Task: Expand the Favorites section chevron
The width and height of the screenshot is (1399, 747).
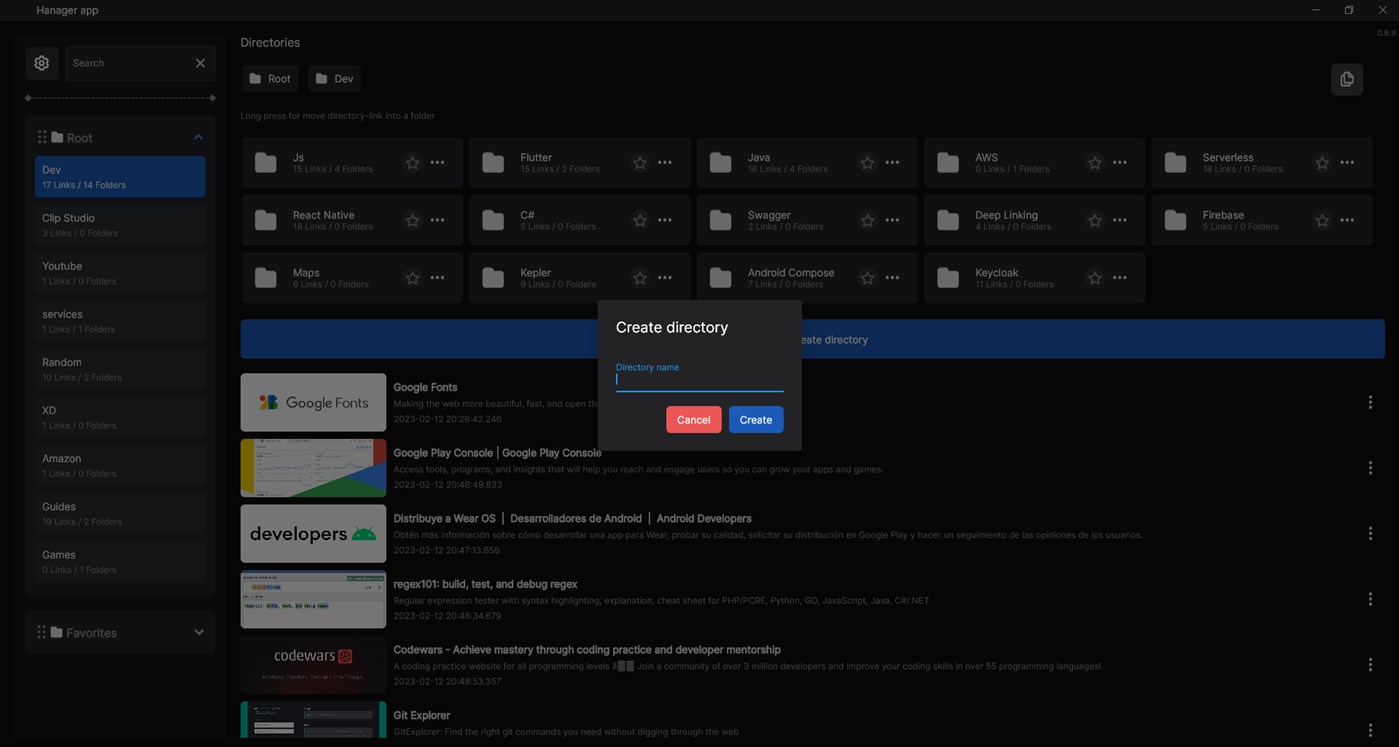Action: click(198, 632)
